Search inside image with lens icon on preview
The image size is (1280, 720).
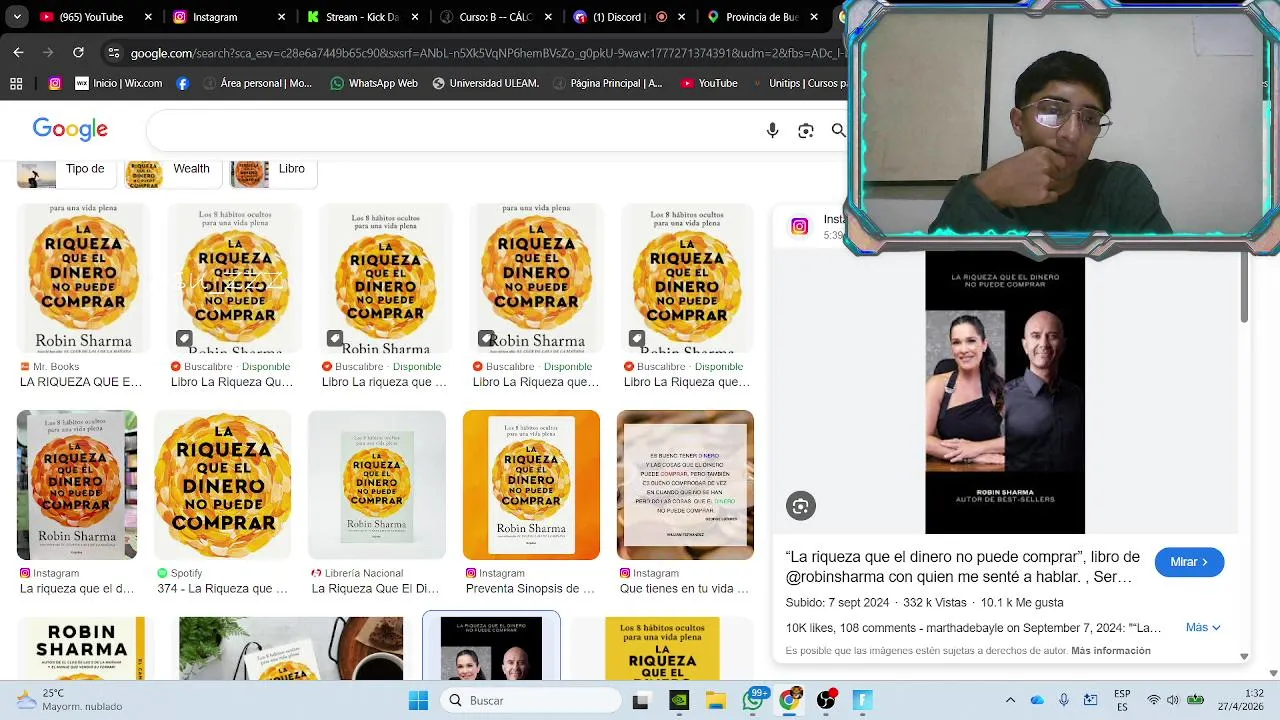click(800, 506)
